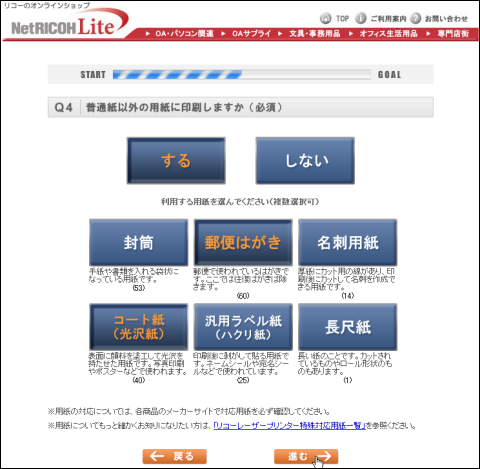The image size is (480, 469).
Task: Deselect the コート紙（光沢紙） option
Action: click(139, 327)
